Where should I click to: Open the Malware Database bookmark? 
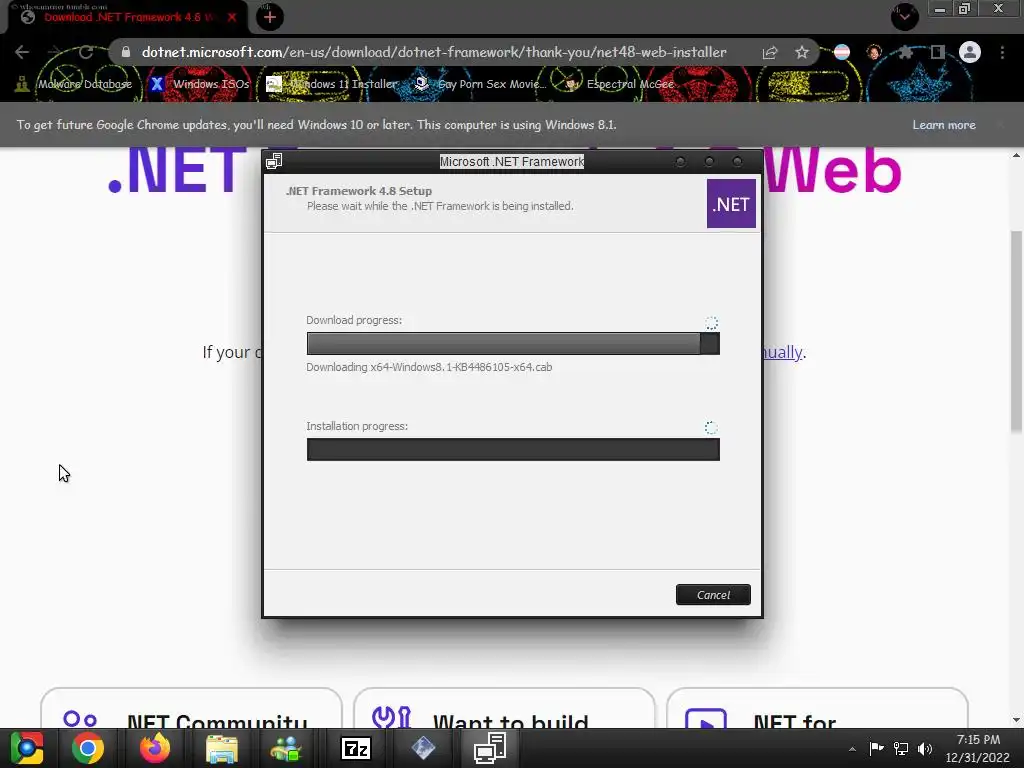[x=74, y=84]
